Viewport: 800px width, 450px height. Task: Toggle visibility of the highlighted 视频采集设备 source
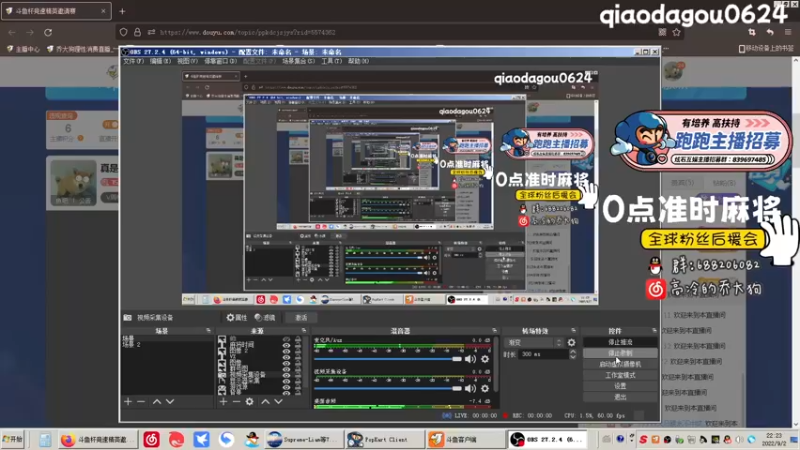pyautogui.click(x=286, y=375)
